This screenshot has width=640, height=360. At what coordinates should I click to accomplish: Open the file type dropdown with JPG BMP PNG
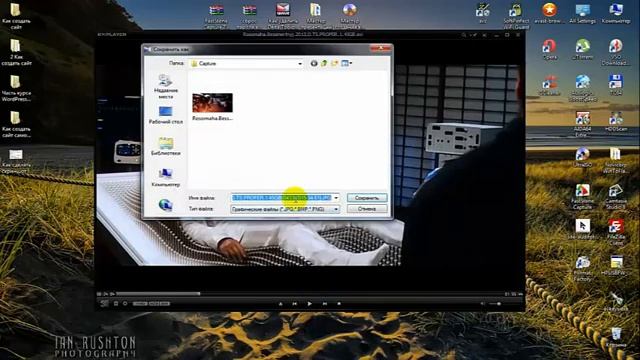coord(285,209)
